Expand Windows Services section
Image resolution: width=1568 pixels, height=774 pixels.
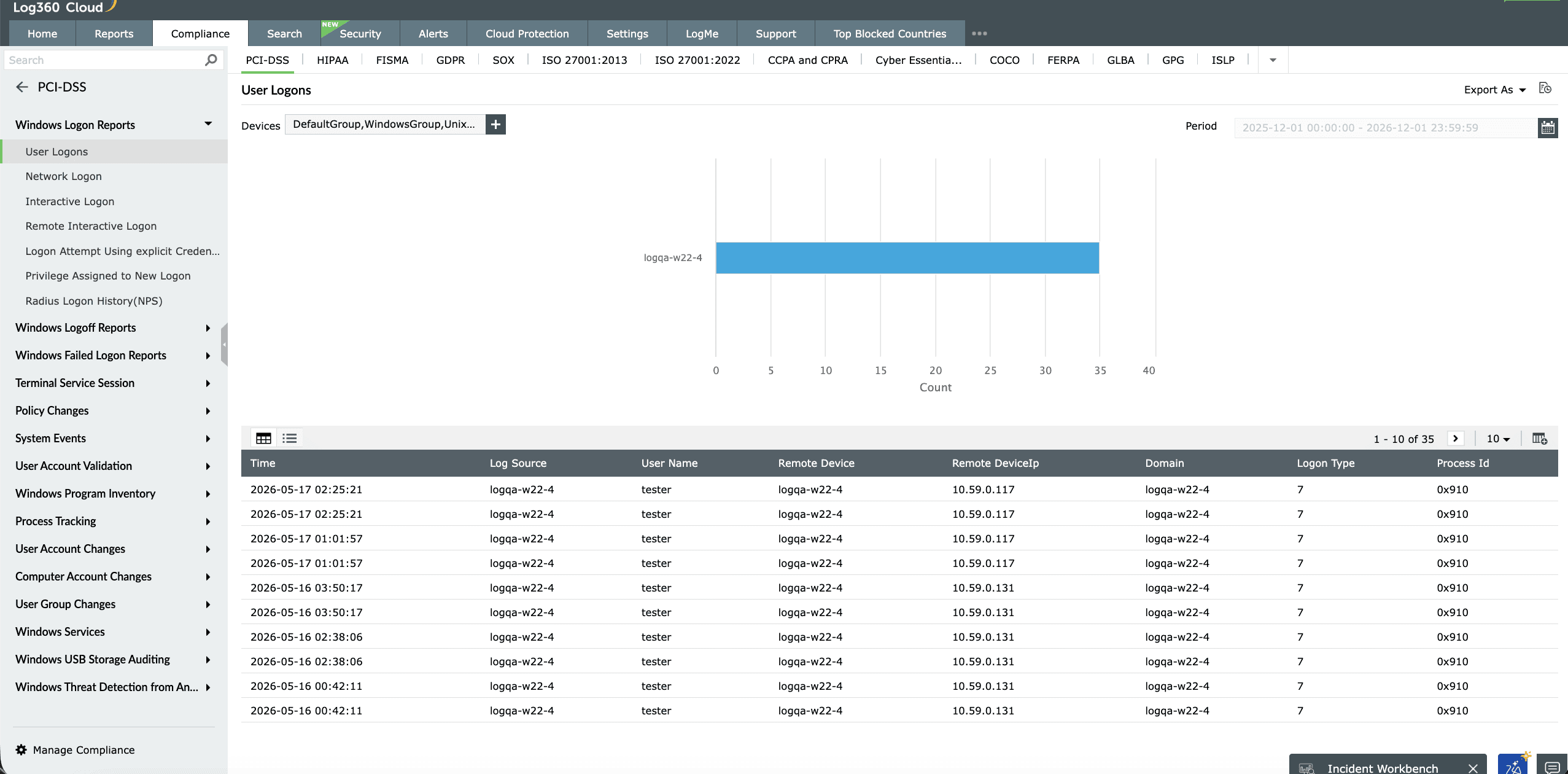pyautogui.click(x=208, y=632)
